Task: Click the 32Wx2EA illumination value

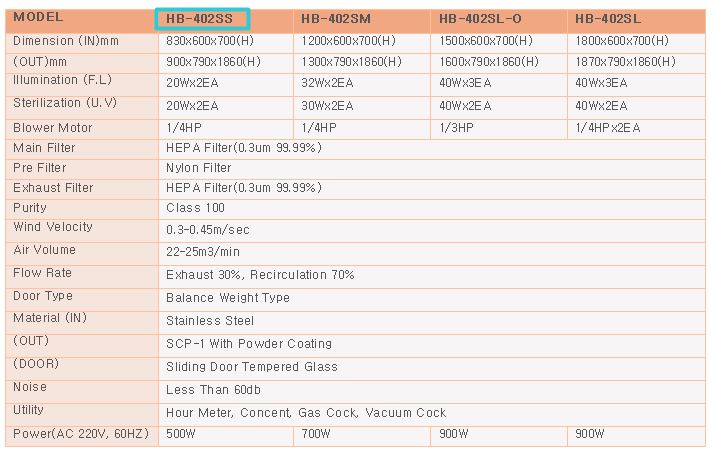Action: coord(326,83)
